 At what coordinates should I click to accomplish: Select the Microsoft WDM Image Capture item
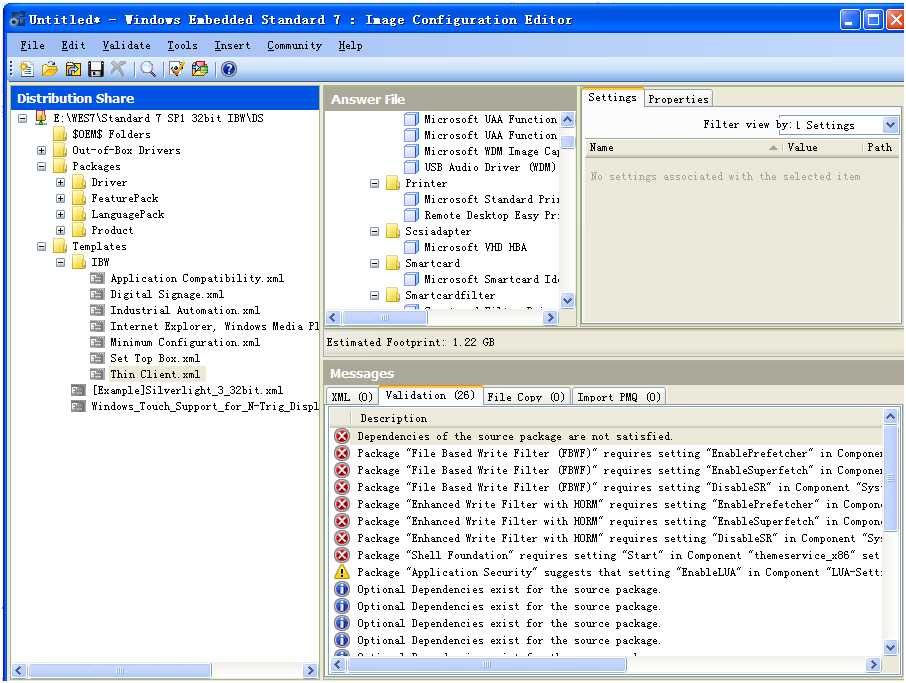click(x=491, y=151)
